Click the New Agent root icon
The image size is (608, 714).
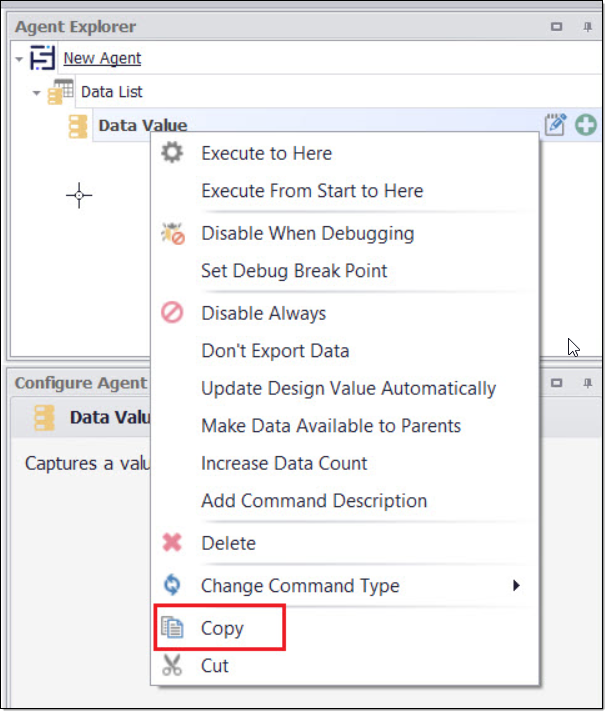tap(43, 58)
